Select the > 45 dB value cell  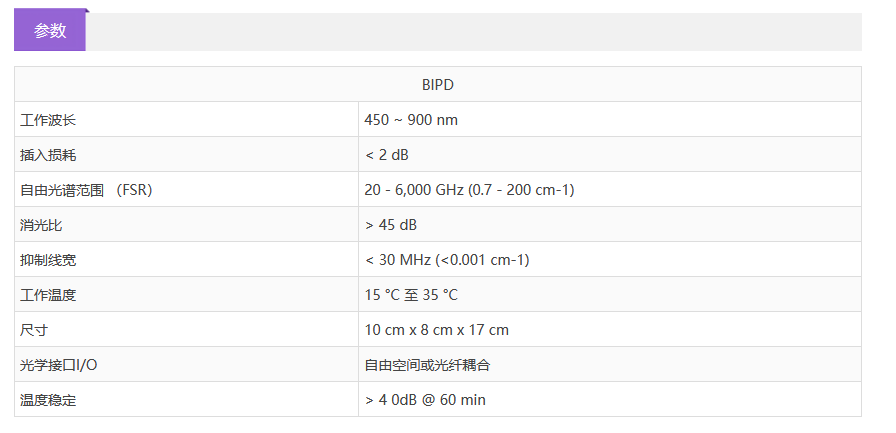(x=391, y=225)
